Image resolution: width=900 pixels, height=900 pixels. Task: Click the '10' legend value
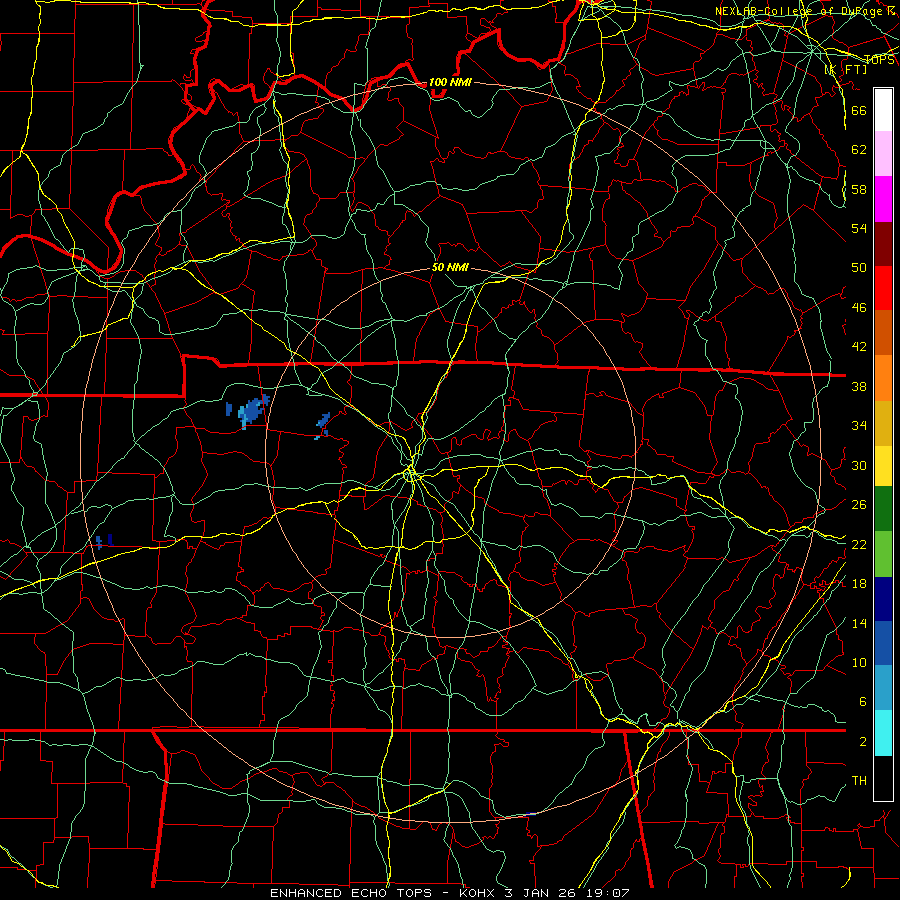859,662
